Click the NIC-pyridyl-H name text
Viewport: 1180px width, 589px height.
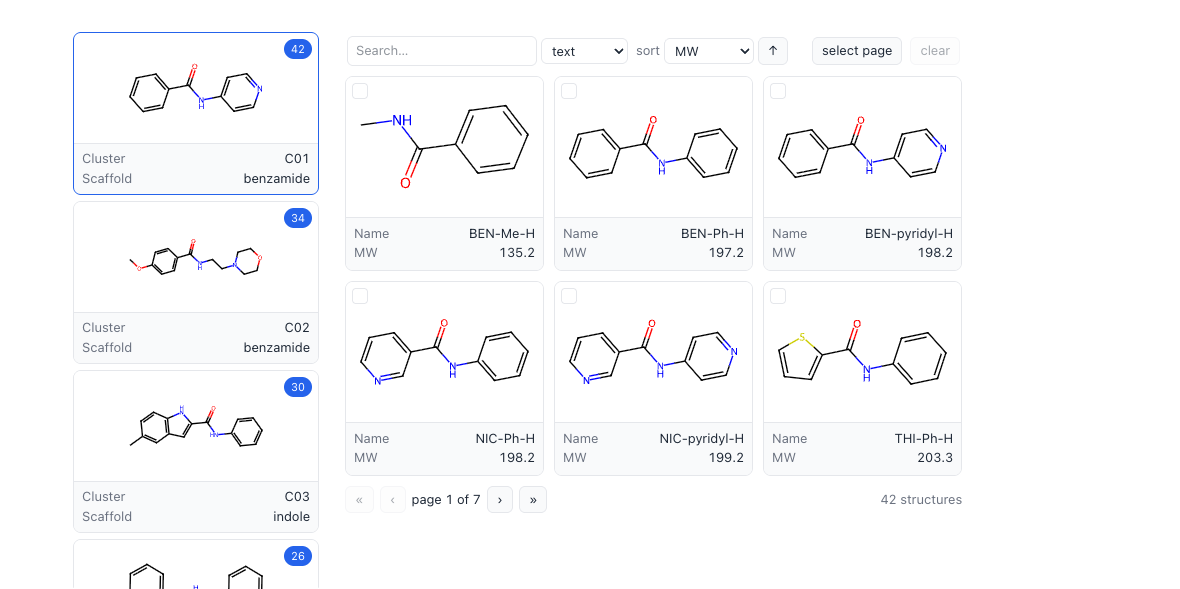(701, 439)
